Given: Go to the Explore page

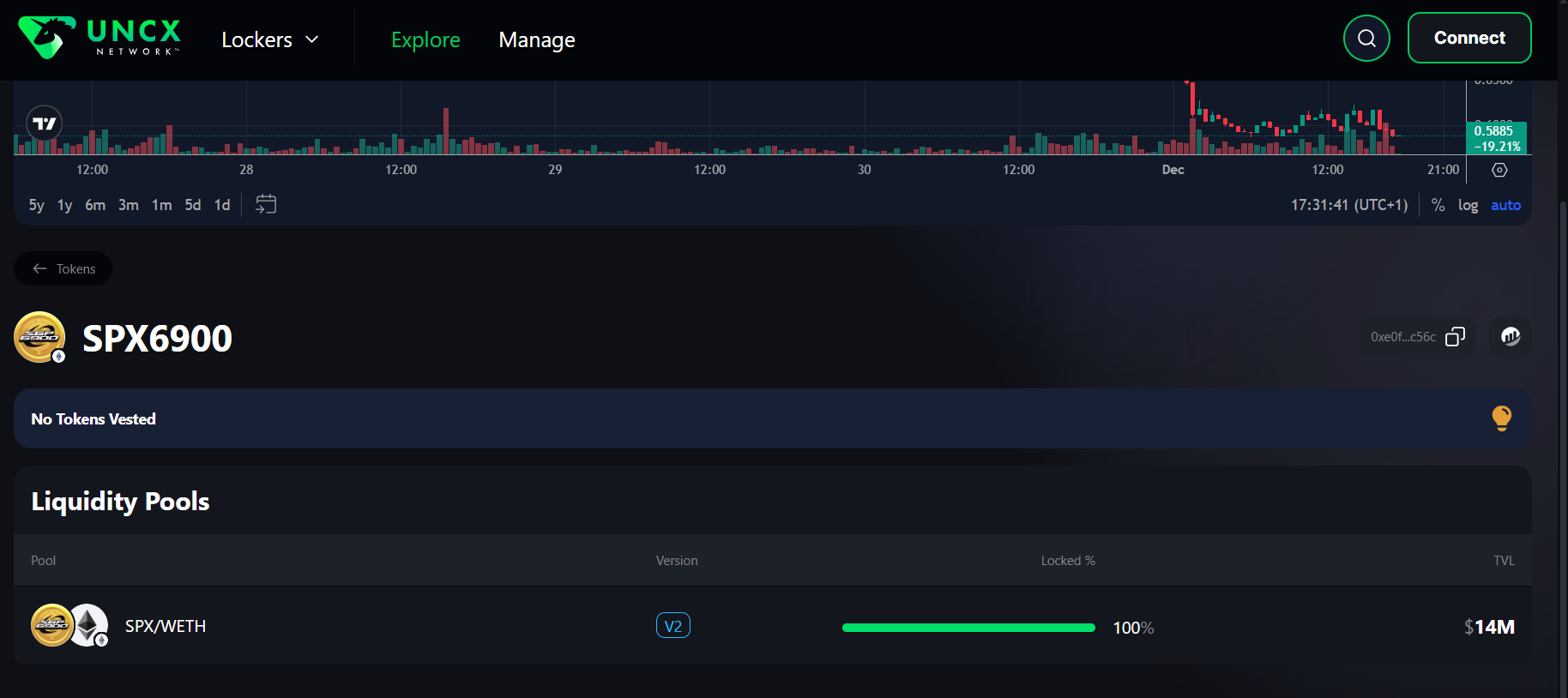Looking at the screenshot, I should [x=425, y=39].
